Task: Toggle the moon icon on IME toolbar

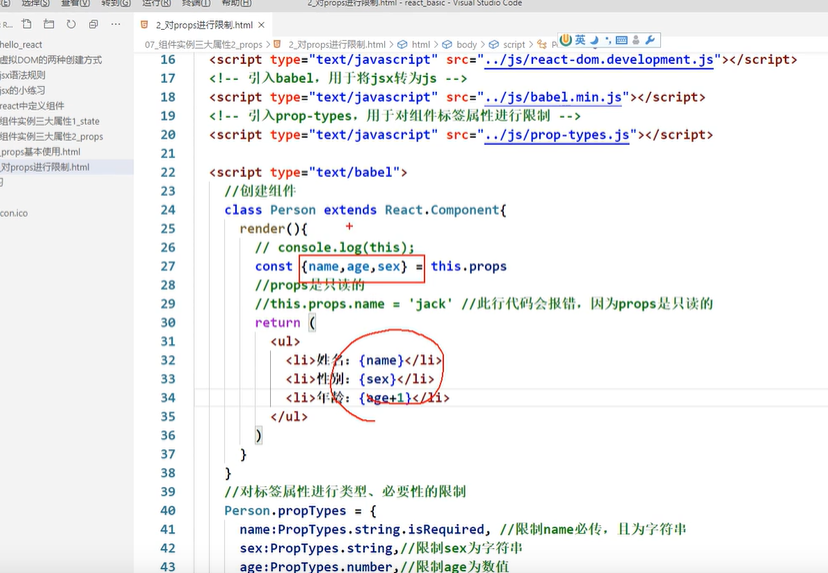Action: click(595, 40)
